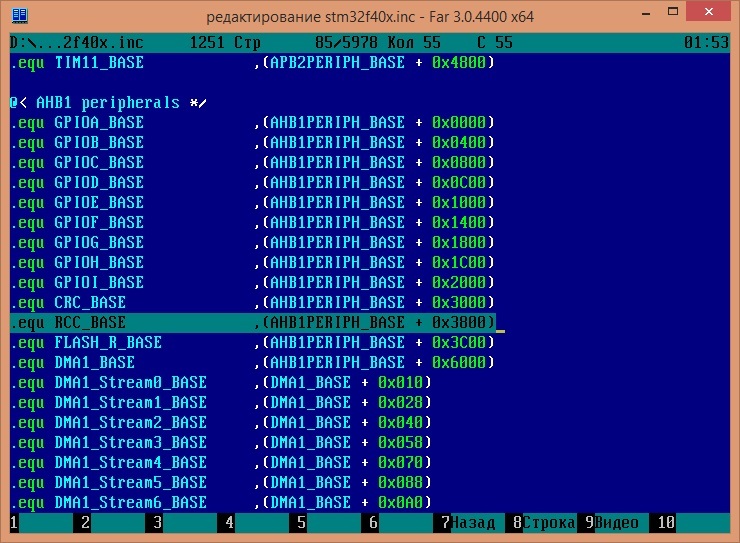This screenshot has height=543, width=740.
Task: Click the empty function key 2 cell
Action: pyautogui.click(x=109, y=523)
